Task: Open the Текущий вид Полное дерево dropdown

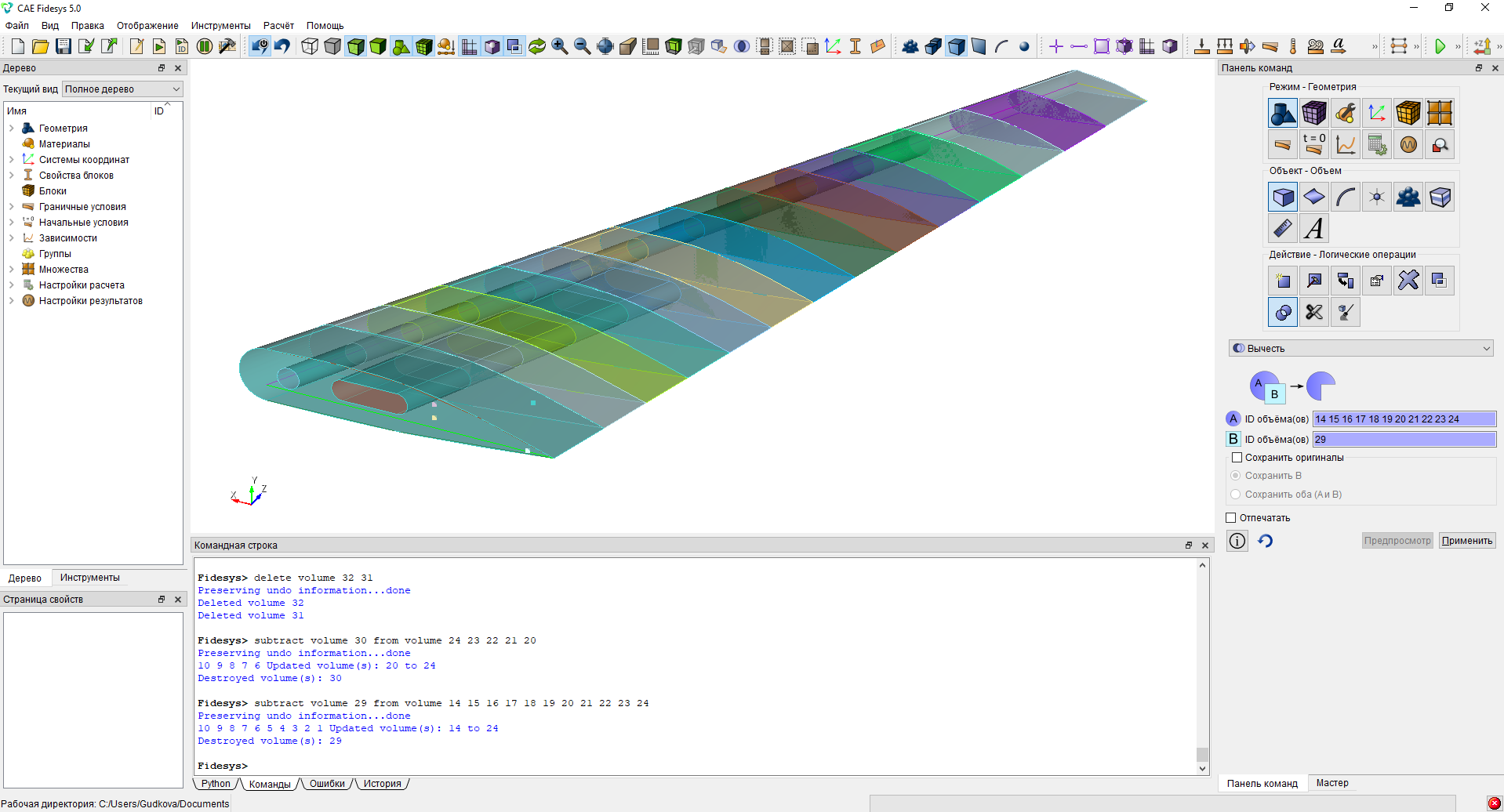Action: coord(122,89)
